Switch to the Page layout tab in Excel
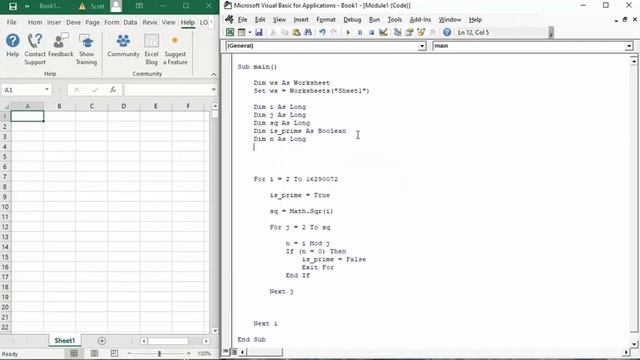 pyautogui.click(x=92, y=22)
